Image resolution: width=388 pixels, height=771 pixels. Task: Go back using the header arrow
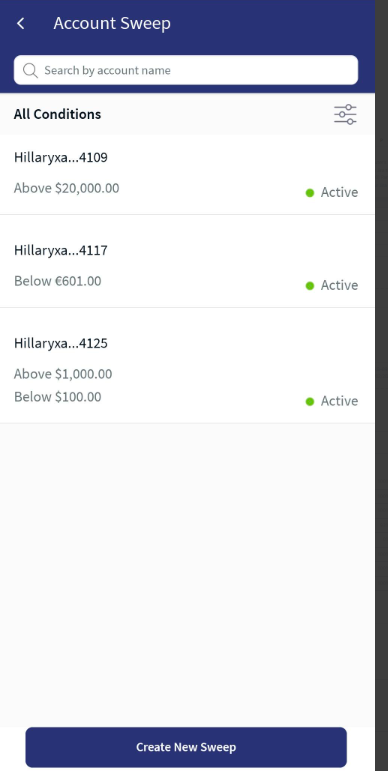click(x=21, y=23)
